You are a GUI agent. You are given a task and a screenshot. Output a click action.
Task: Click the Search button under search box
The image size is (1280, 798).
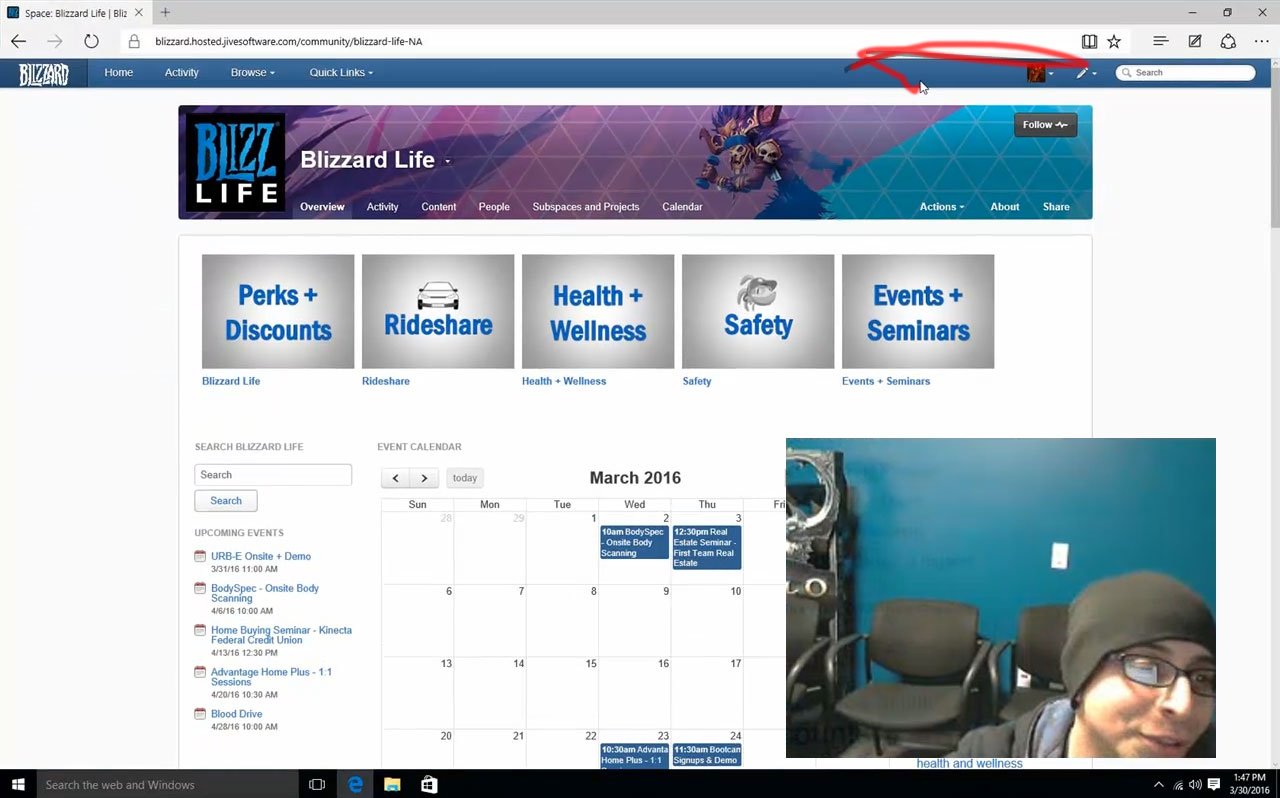point(226,501)
